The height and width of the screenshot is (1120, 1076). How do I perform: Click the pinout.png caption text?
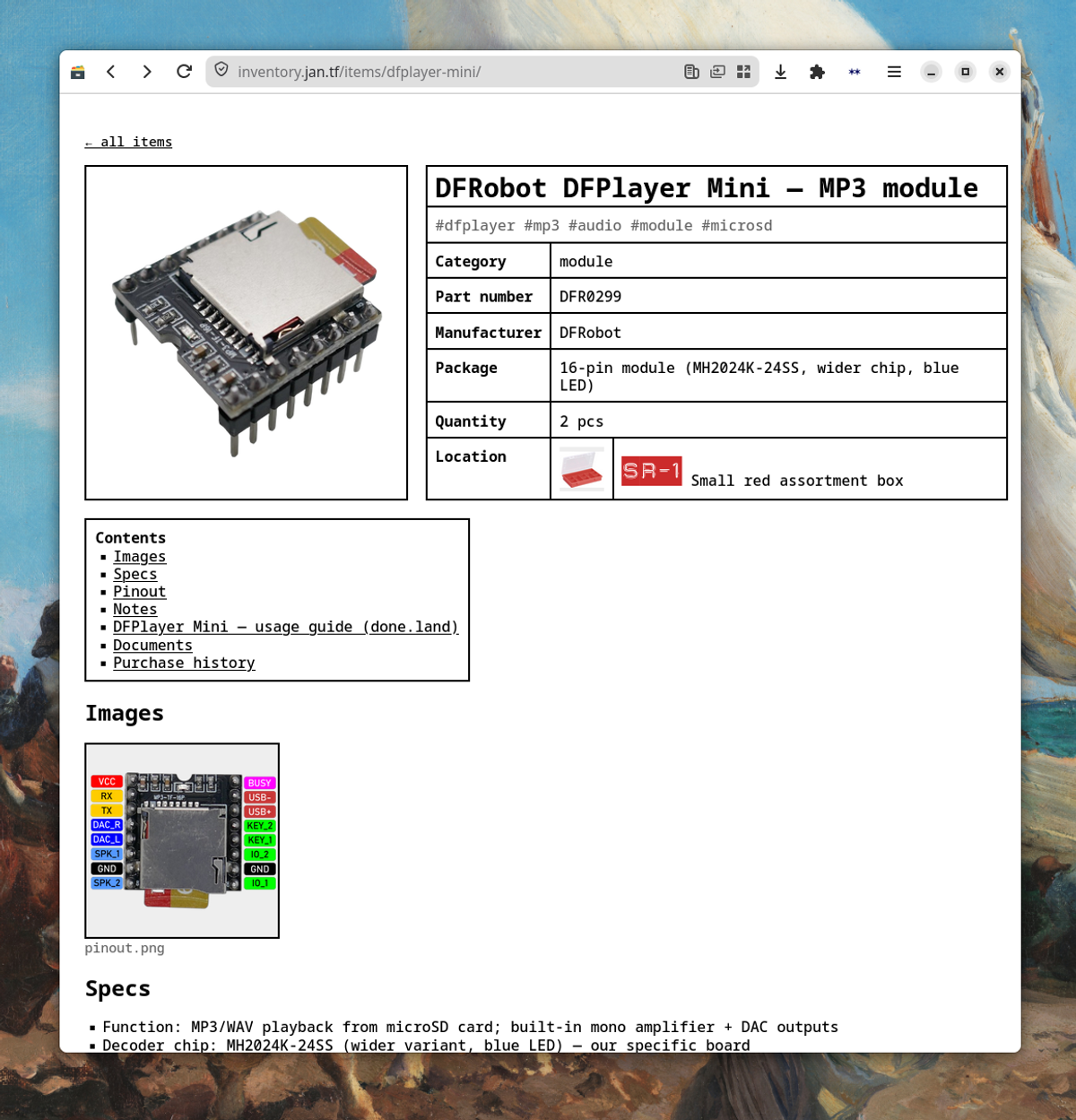click(x=125, y=948)
